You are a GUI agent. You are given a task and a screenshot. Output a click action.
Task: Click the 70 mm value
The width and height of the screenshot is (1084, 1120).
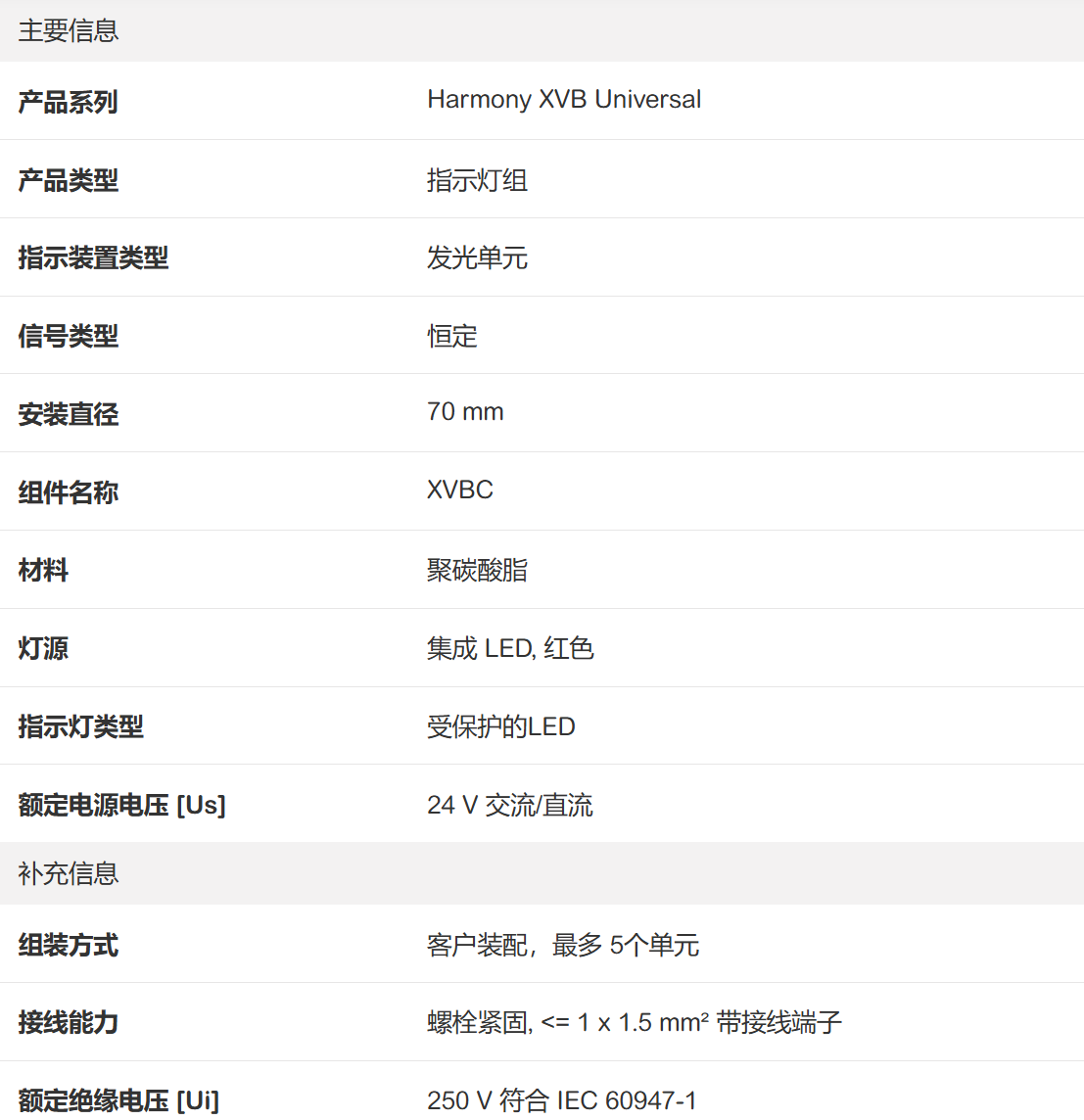465,411
